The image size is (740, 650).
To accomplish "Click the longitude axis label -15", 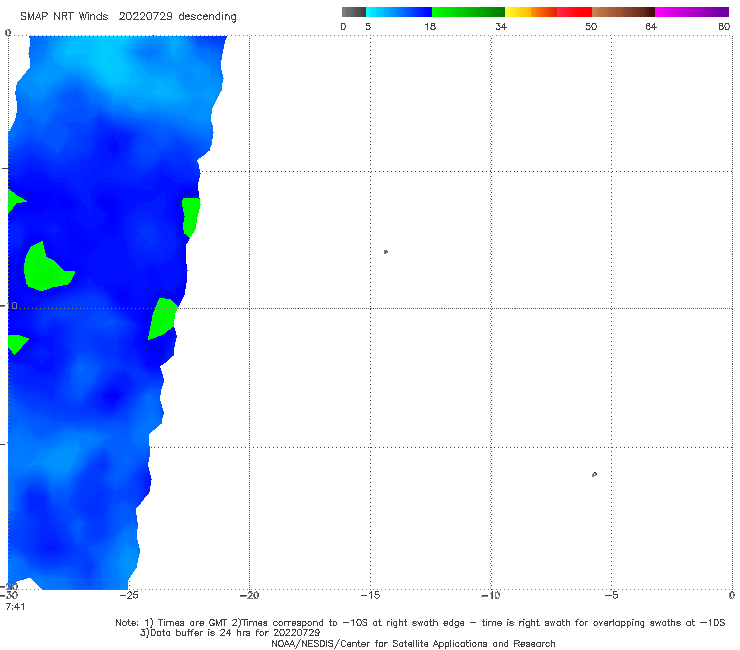I will (370, 595).
